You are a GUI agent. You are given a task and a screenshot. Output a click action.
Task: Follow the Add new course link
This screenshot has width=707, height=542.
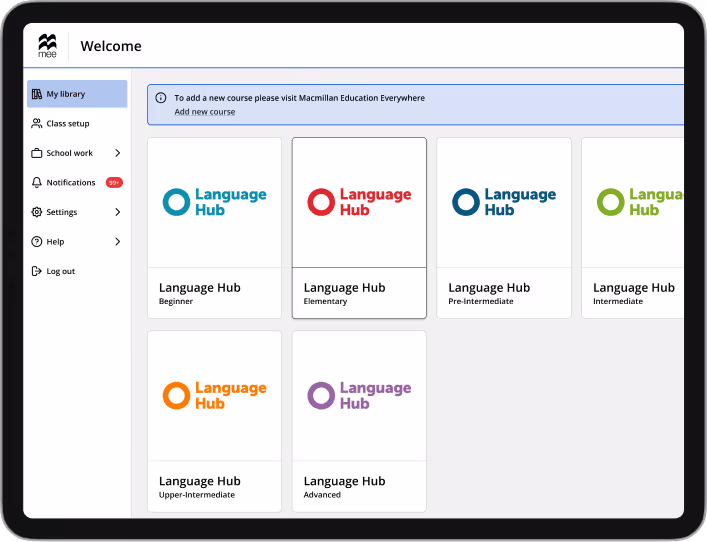(205, 112)
